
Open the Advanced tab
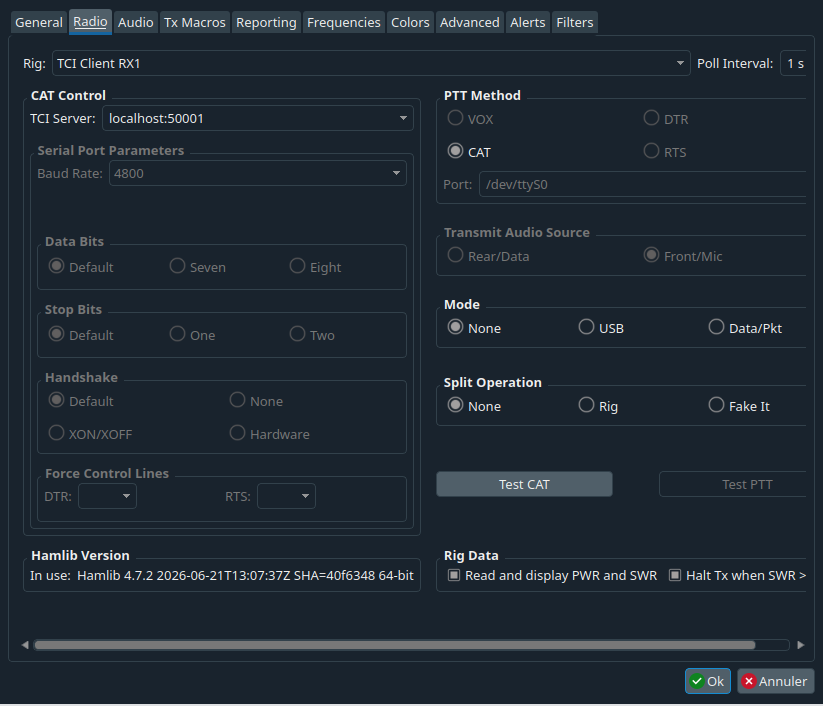[470, 23]
